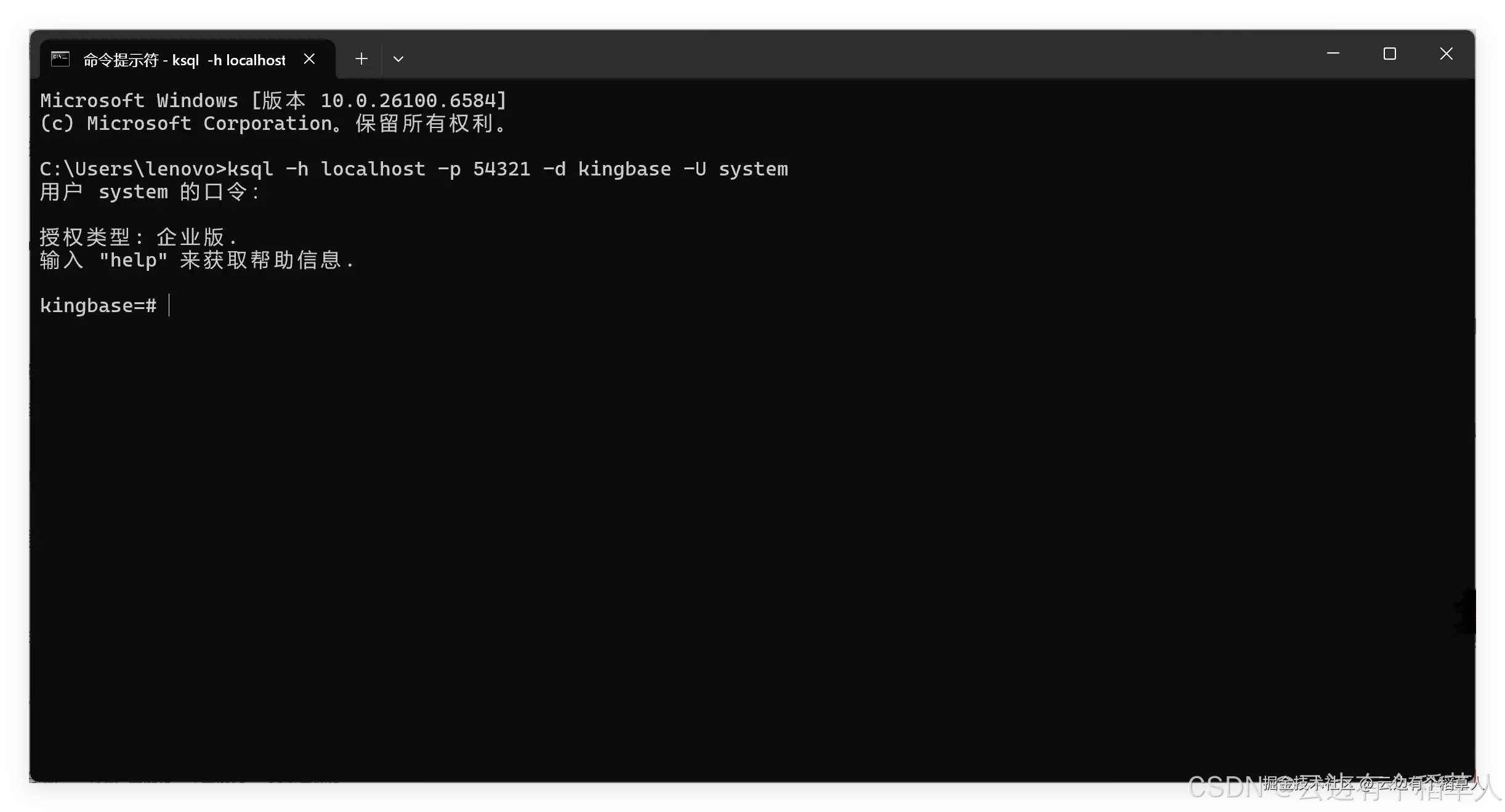This screenshot has height=812, width=1505.
Task: Select the 命令提示符 - ksql tab
Action: (x=184, y=60)
